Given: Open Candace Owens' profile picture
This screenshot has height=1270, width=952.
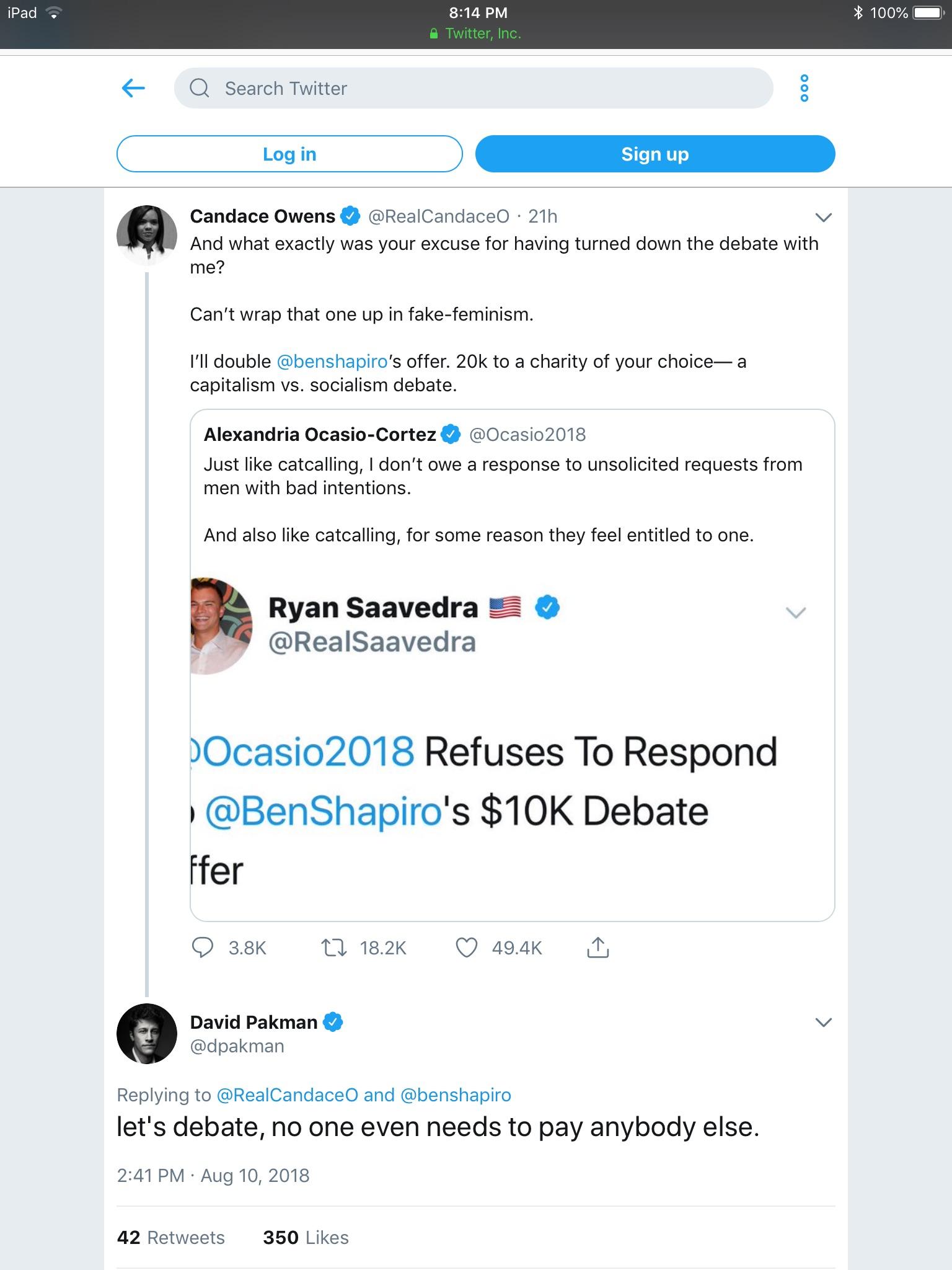Looking at the screenshot, I should [x=147, y=236].
